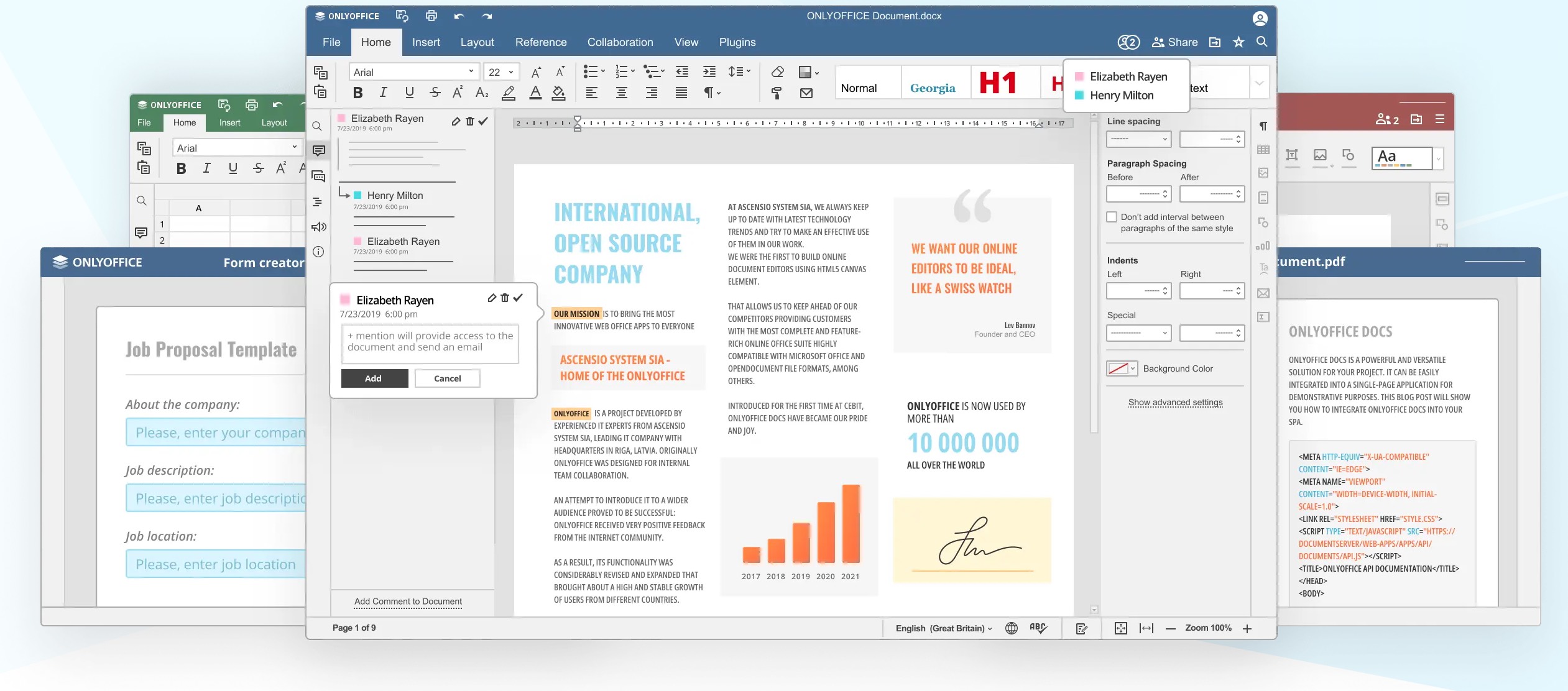This screenshot has width=1568, height=691.
Task: Open the About info icon in left sidebar
Action: [318, 252]
